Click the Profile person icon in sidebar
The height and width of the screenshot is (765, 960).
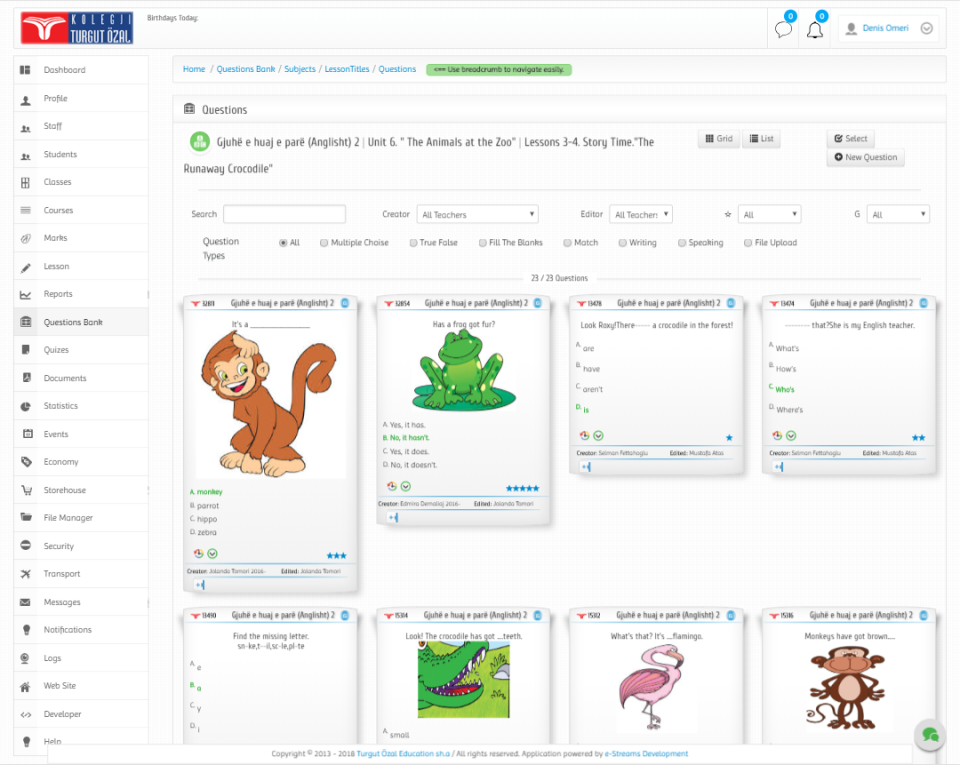(26, 99)
